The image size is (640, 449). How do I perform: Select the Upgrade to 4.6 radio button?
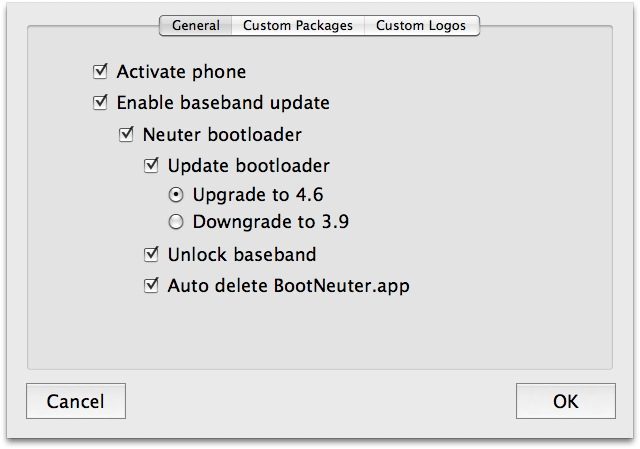176,195
